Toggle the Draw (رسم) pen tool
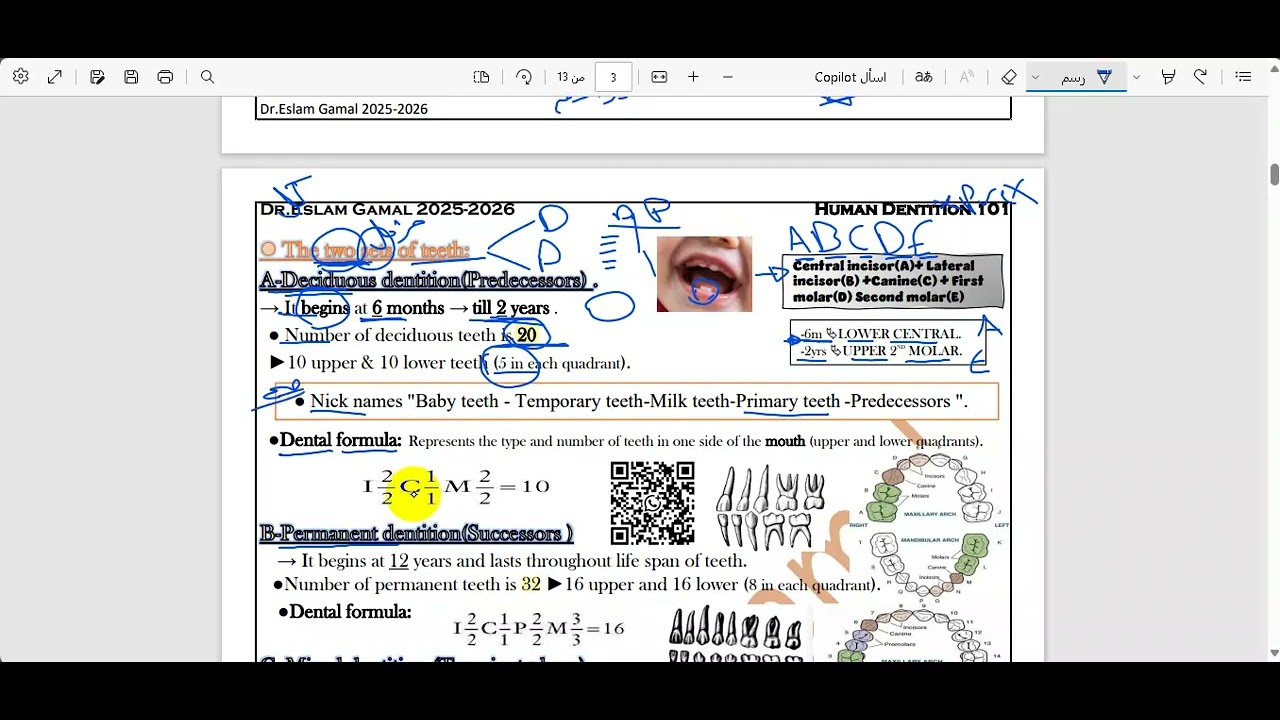 coord(1087,77)
